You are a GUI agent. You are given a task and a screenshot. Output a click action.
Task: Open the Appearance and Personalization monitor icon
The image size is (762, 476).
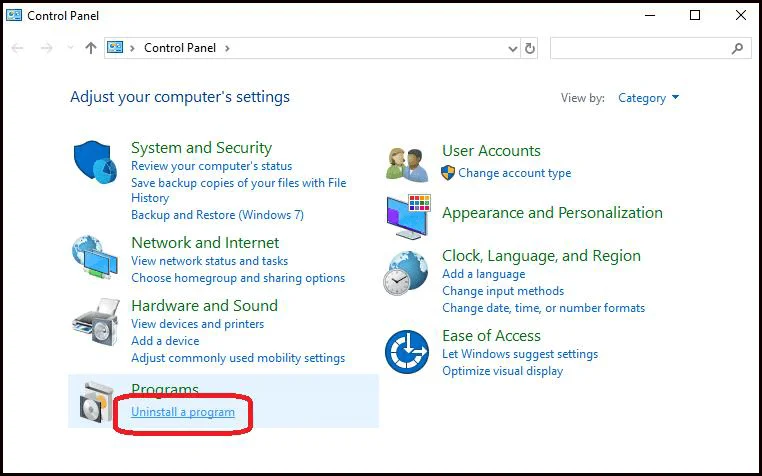(x=409, y=217)
